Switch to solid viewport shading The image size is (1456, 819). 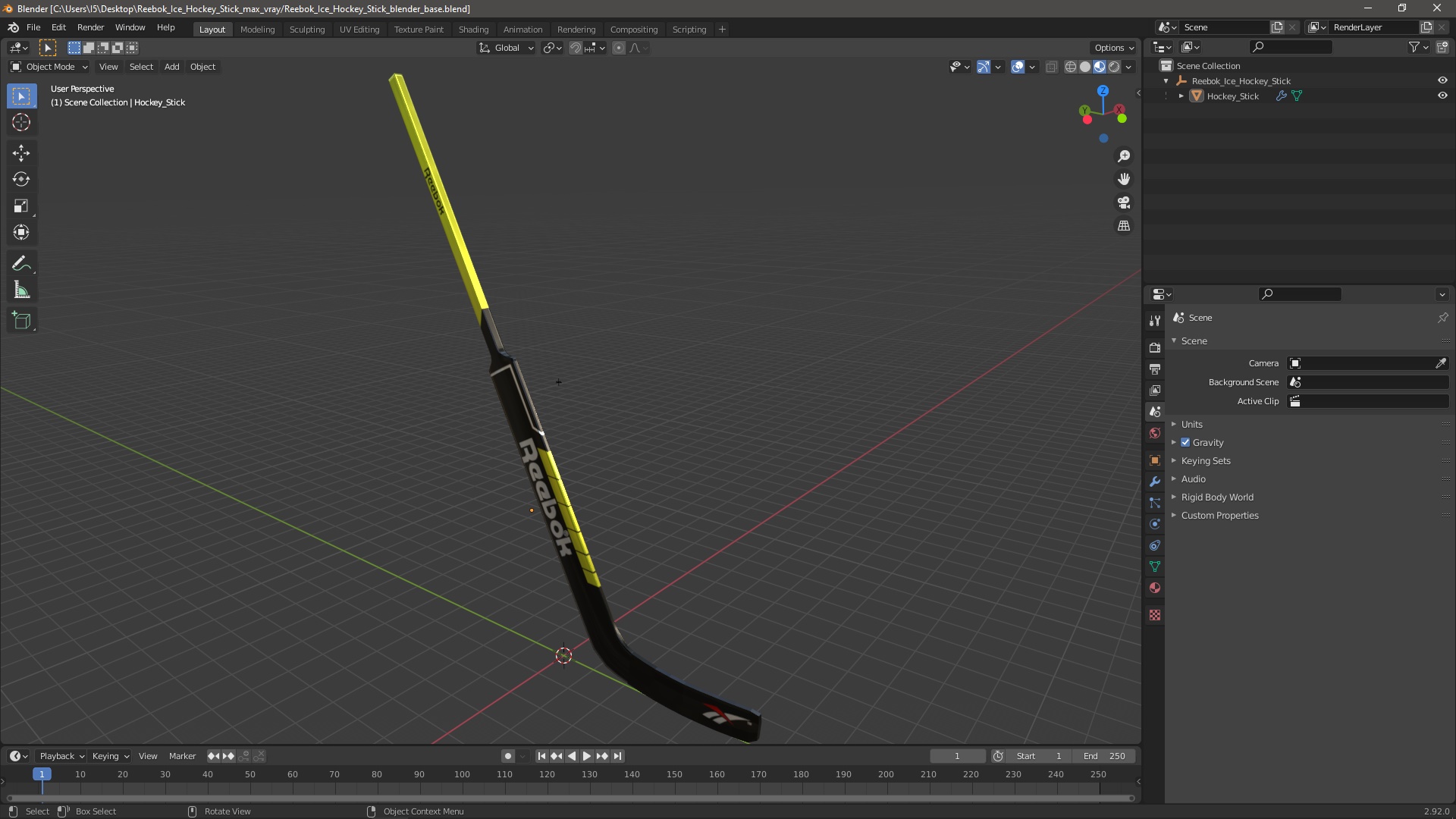1085,67
